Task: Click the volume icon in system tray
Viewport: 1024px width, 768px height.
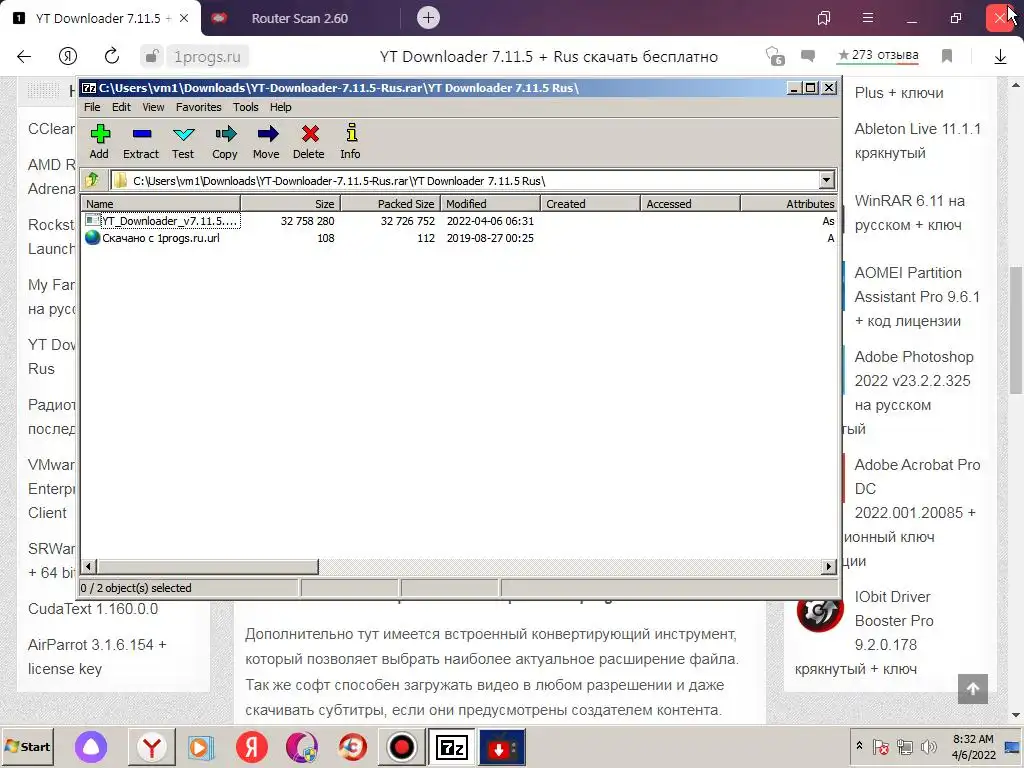Action: pos(927,746)
